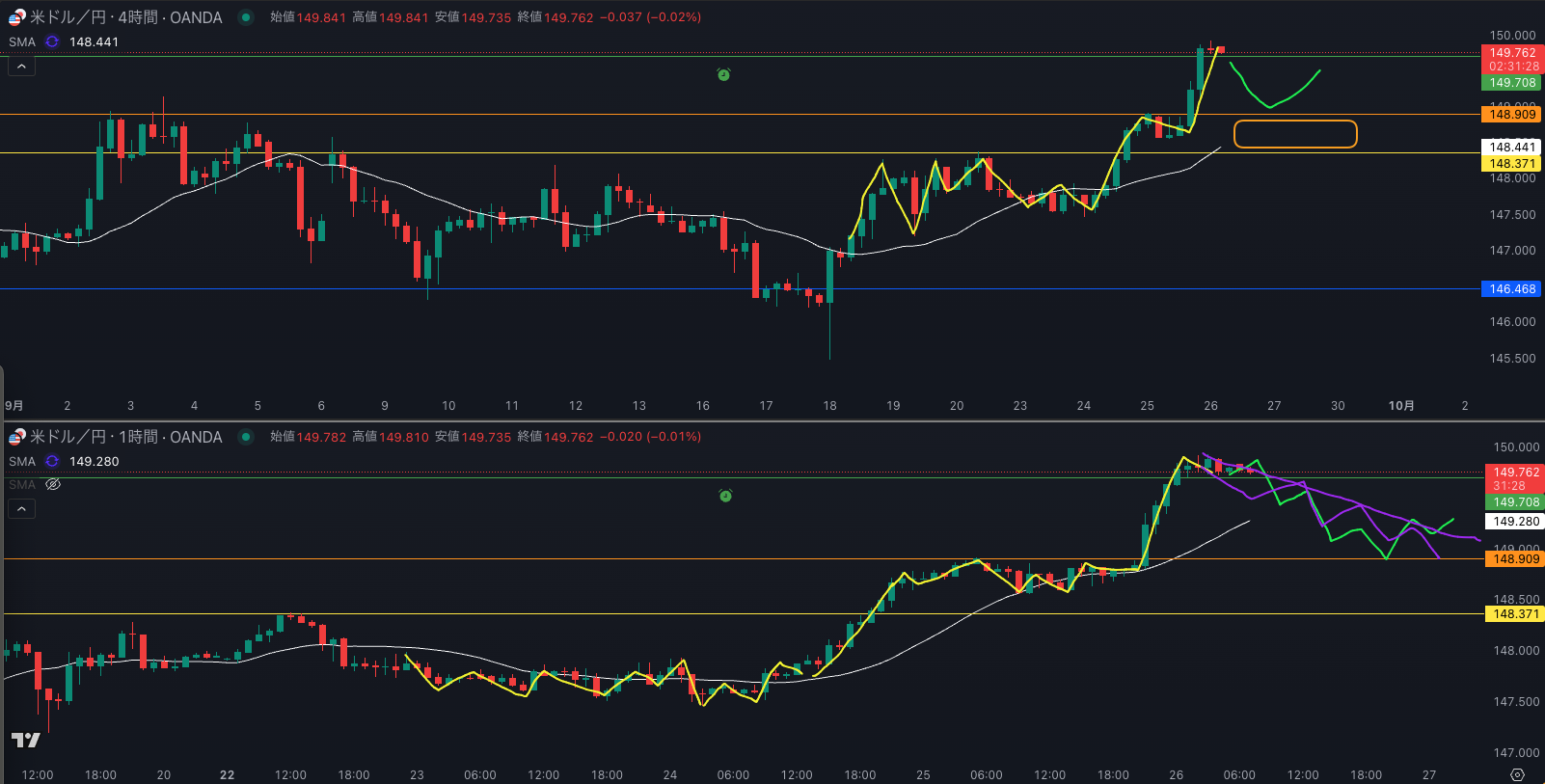Click the TradingView logo in bottom-left corner
The image size is (1545, 784).
[25, 740]
